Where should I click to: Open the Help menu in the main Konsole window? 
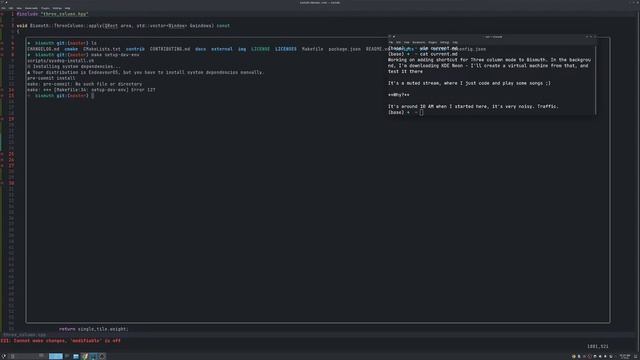coord(67,8)
